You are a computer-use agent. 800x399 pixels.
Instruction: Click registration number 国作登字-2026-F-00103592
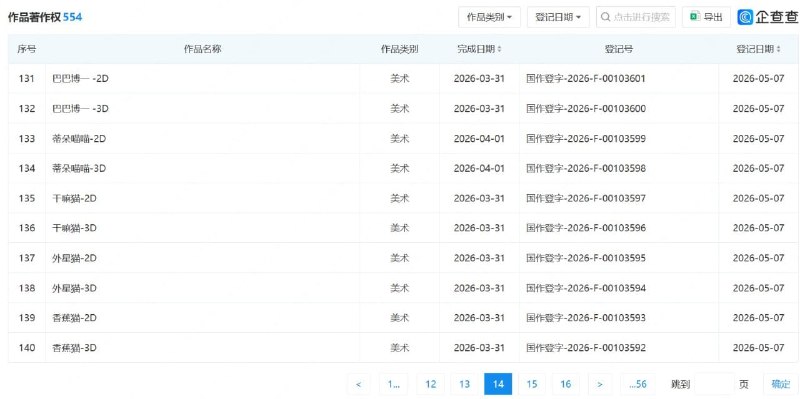pyautogui.click(x=586, y=348)
